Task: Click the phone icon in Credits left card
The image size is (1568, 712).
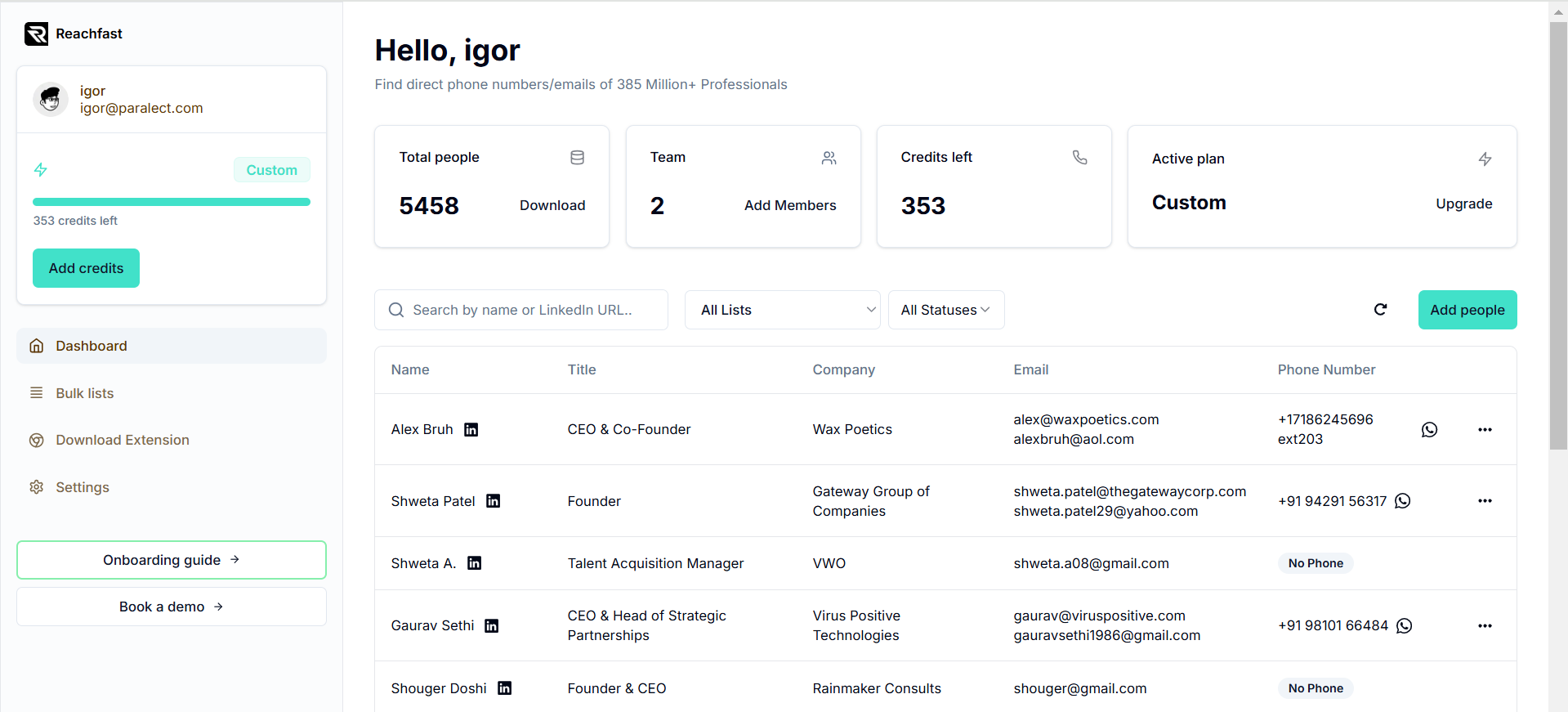Action: point(1079,158)
